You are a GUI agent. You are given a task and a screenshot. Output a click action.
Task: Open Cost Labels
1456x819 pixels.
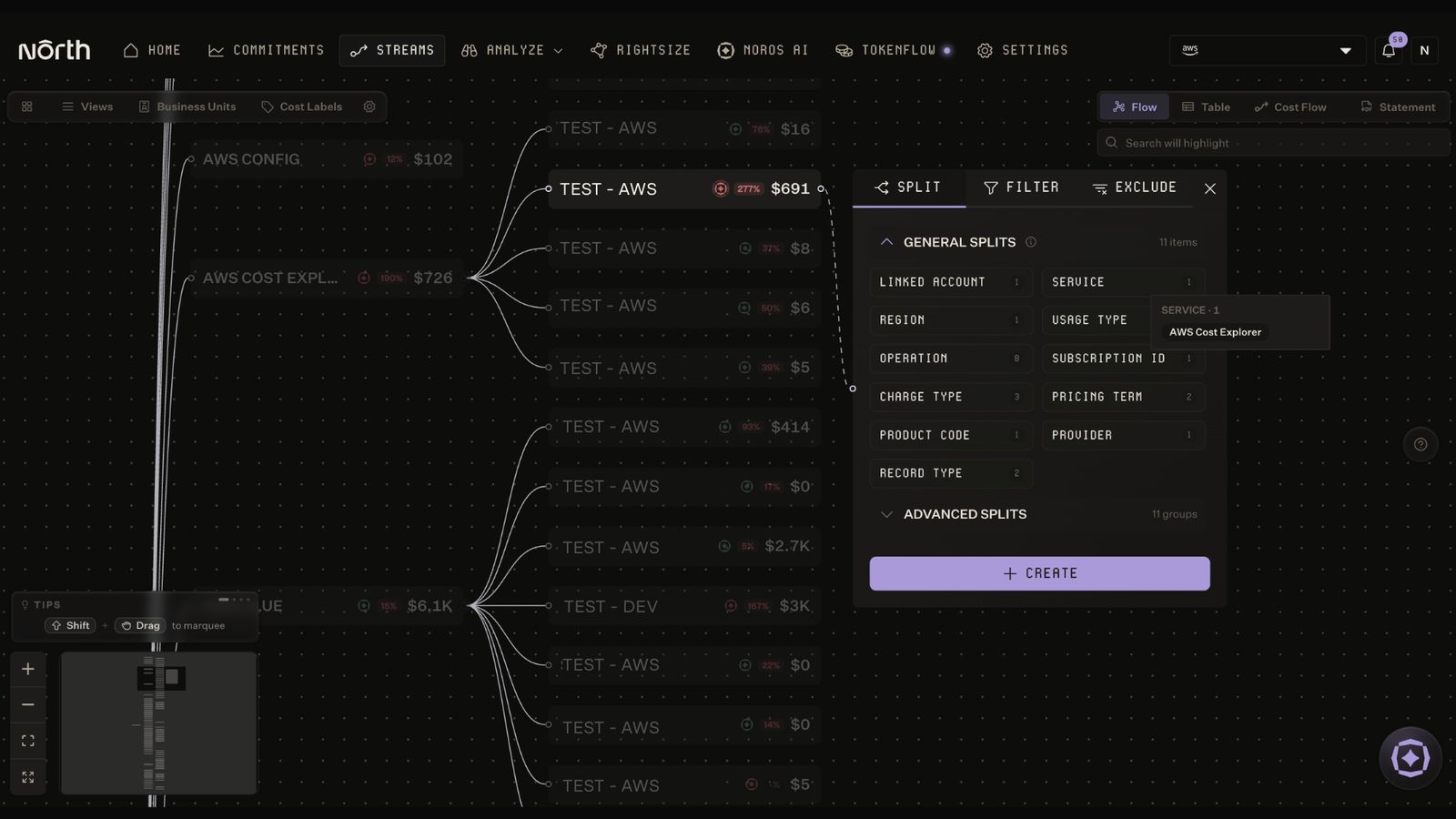pyautogui.click(x=302, y=106)
